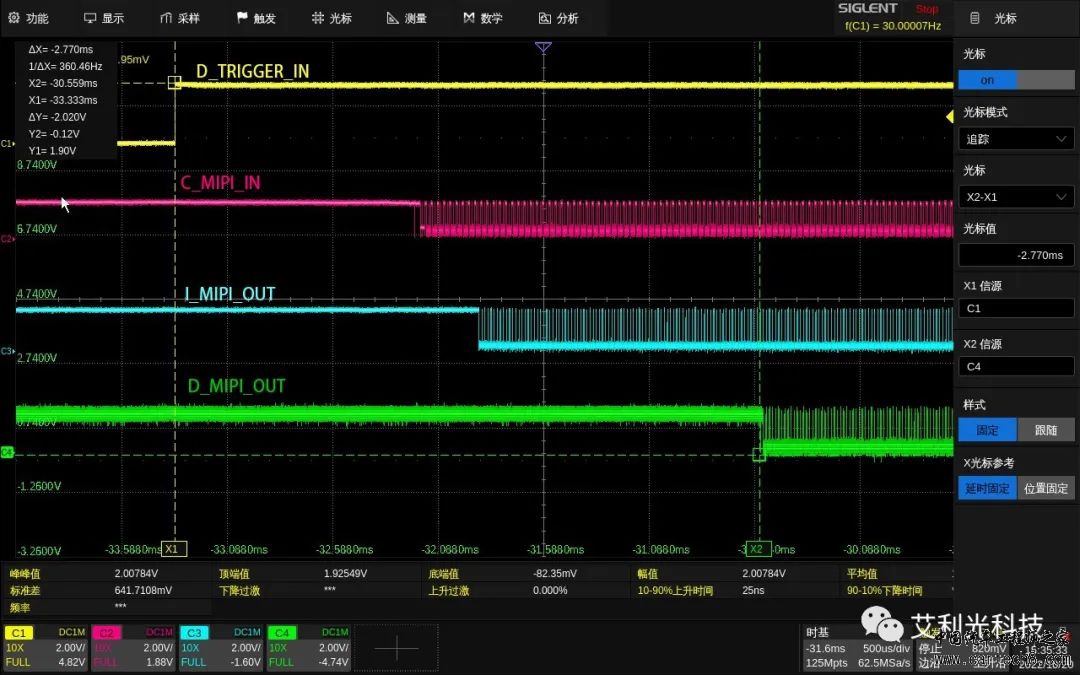Image resolution: width=1080 pixels, height=675 pixels.
Task: Click the 1/ΔX= 360.46Hz readout
Action: [x=65, y=67]
